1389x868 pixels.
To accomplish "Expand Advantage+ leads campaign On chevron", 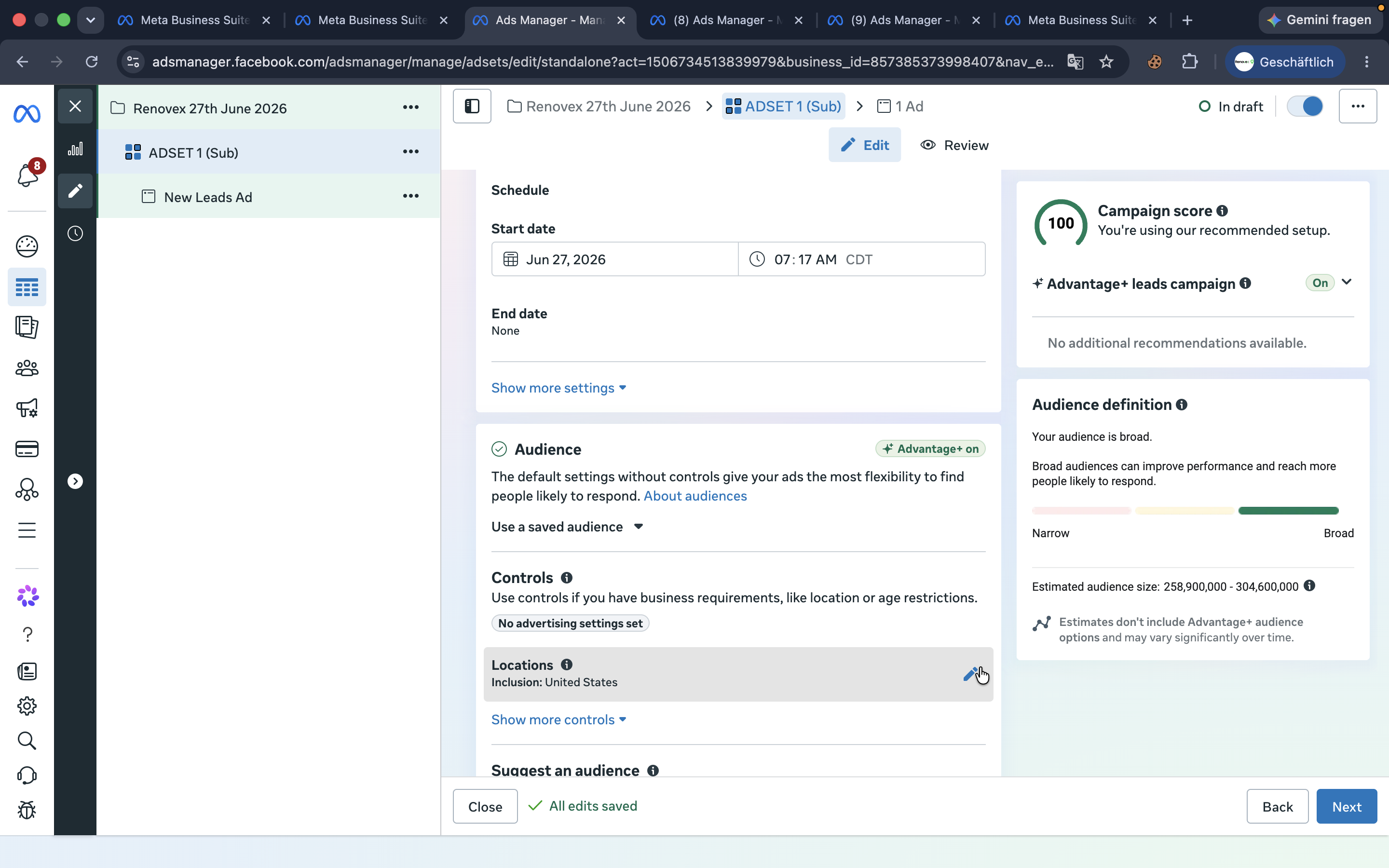I will [1347, 282].
